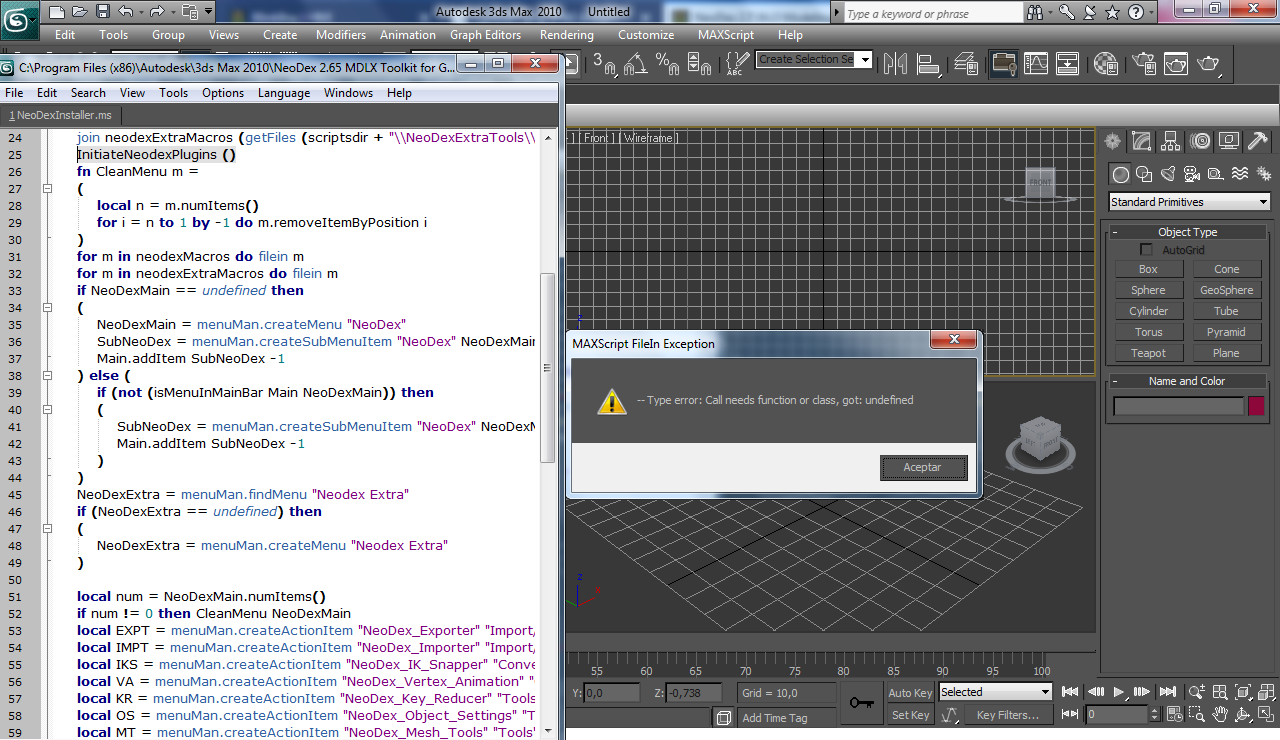This screenshot has width=1280, height=740.
Task: Click the Pan View hand icon
Action: [1220, 714]
